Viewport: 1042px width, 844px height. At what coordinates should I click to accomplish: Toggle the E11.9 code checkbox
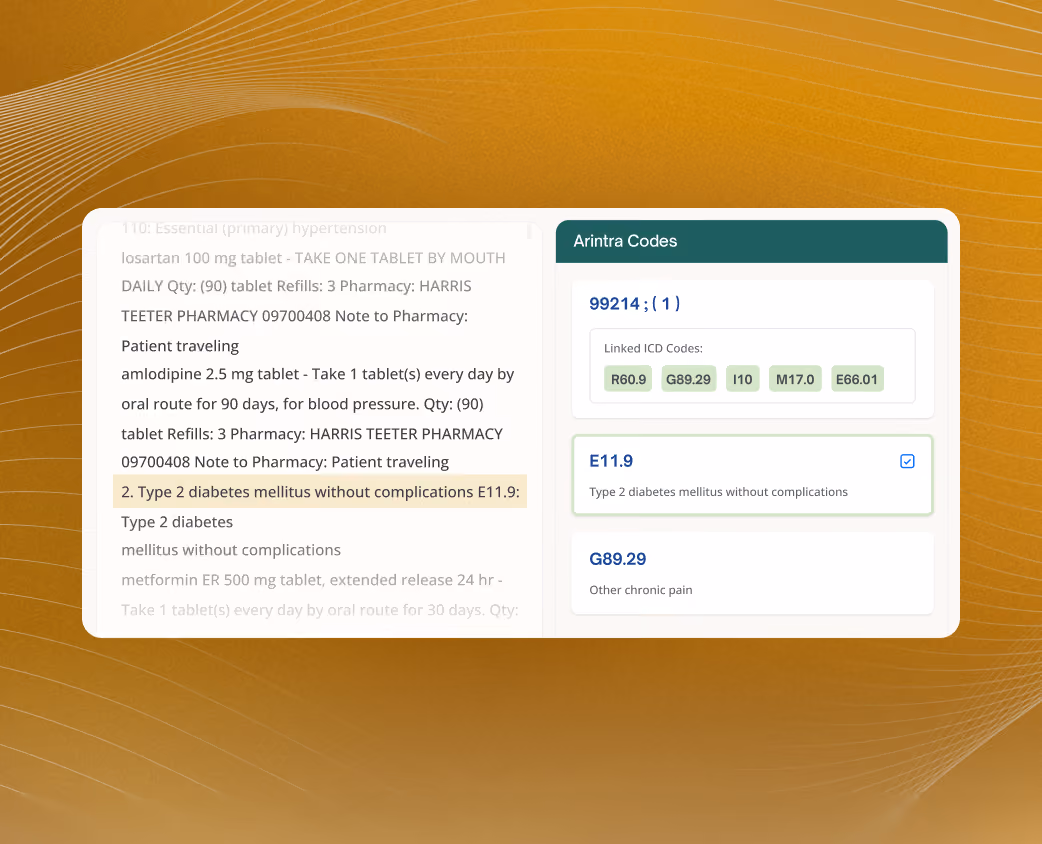(907, 461)
